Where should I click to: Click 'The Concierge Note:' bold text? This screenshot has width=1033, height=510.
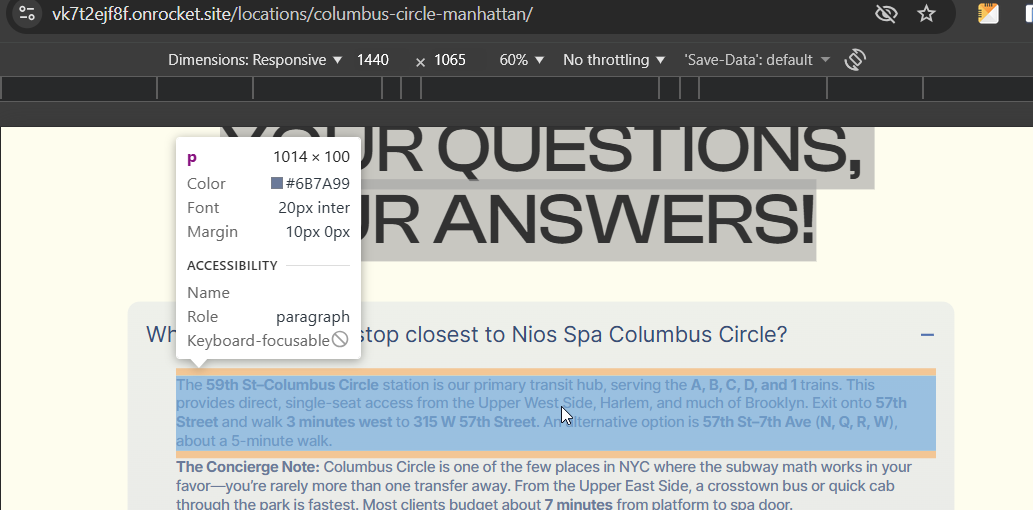[x=248, y=467]
